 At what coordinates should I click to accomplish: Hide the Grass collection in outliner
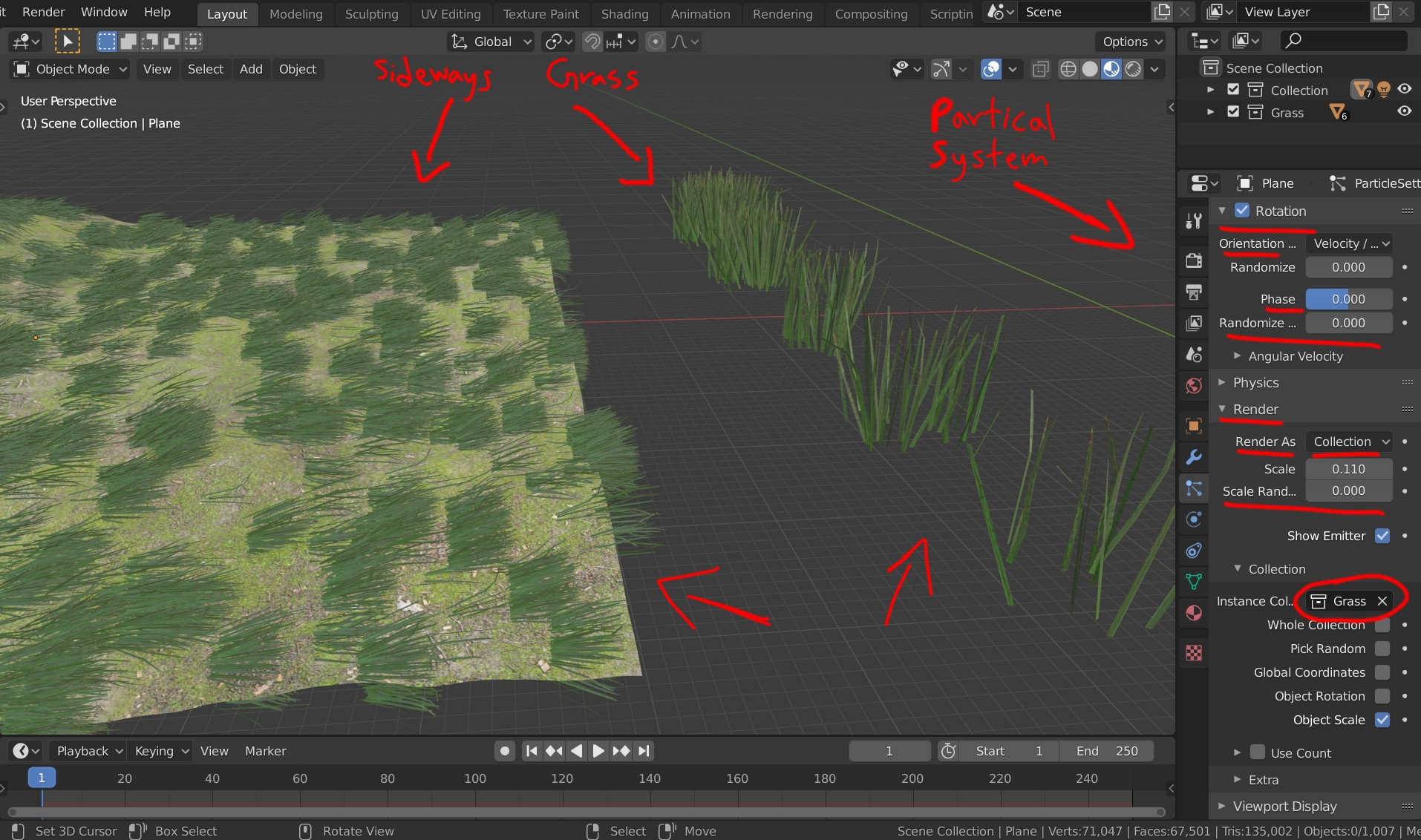pyautogui.click(x=1405, y=111)
